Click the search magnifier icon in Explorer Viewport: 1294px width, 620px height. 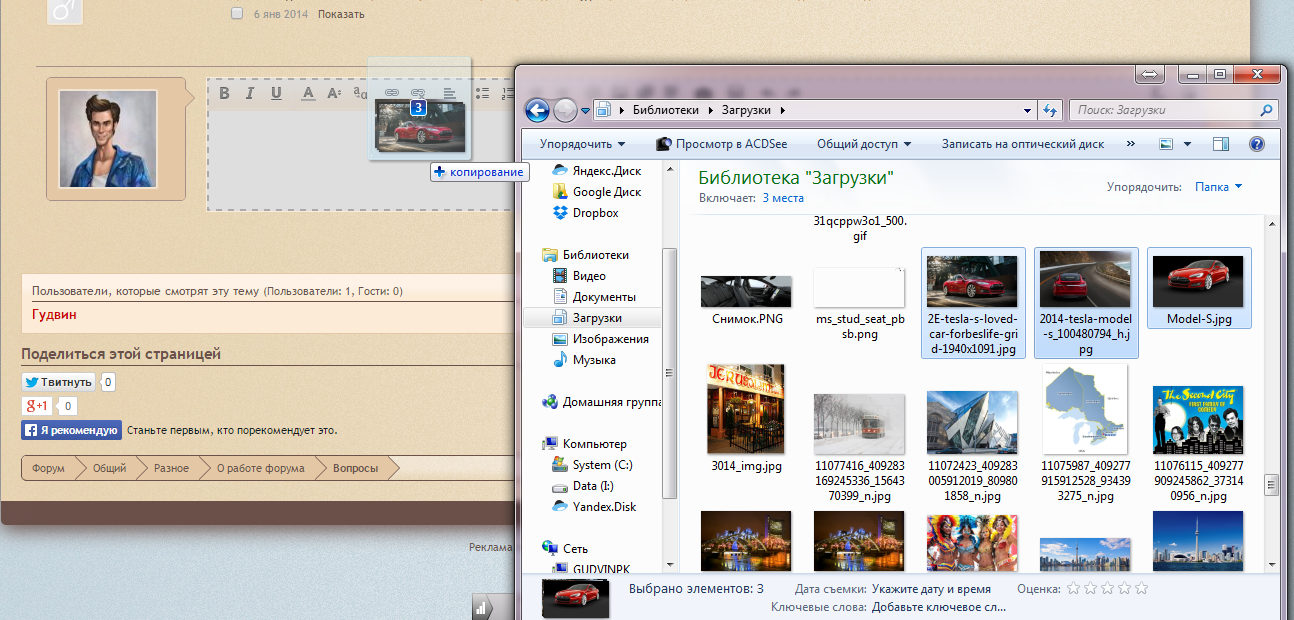pos(1267,110)
